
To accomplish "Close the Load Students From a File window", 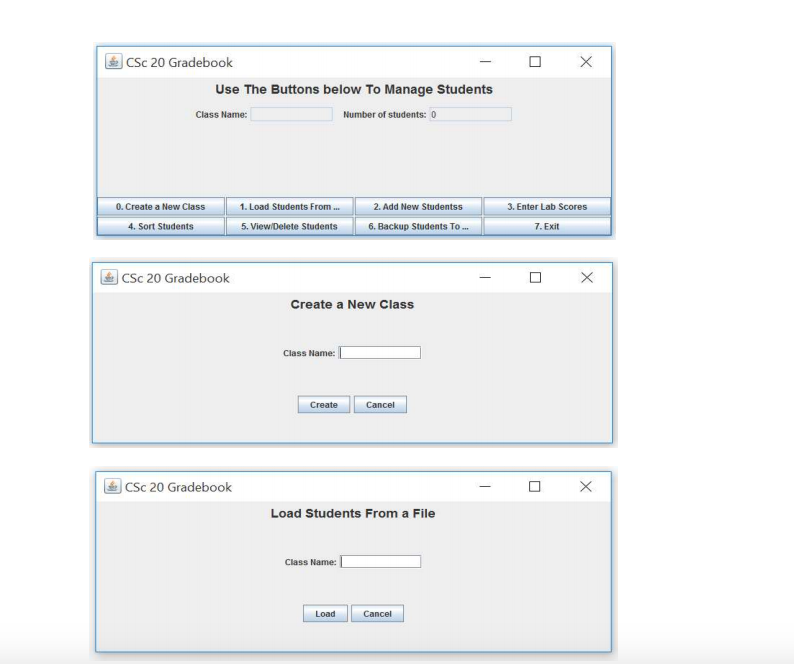I will [x=585, y=487].
